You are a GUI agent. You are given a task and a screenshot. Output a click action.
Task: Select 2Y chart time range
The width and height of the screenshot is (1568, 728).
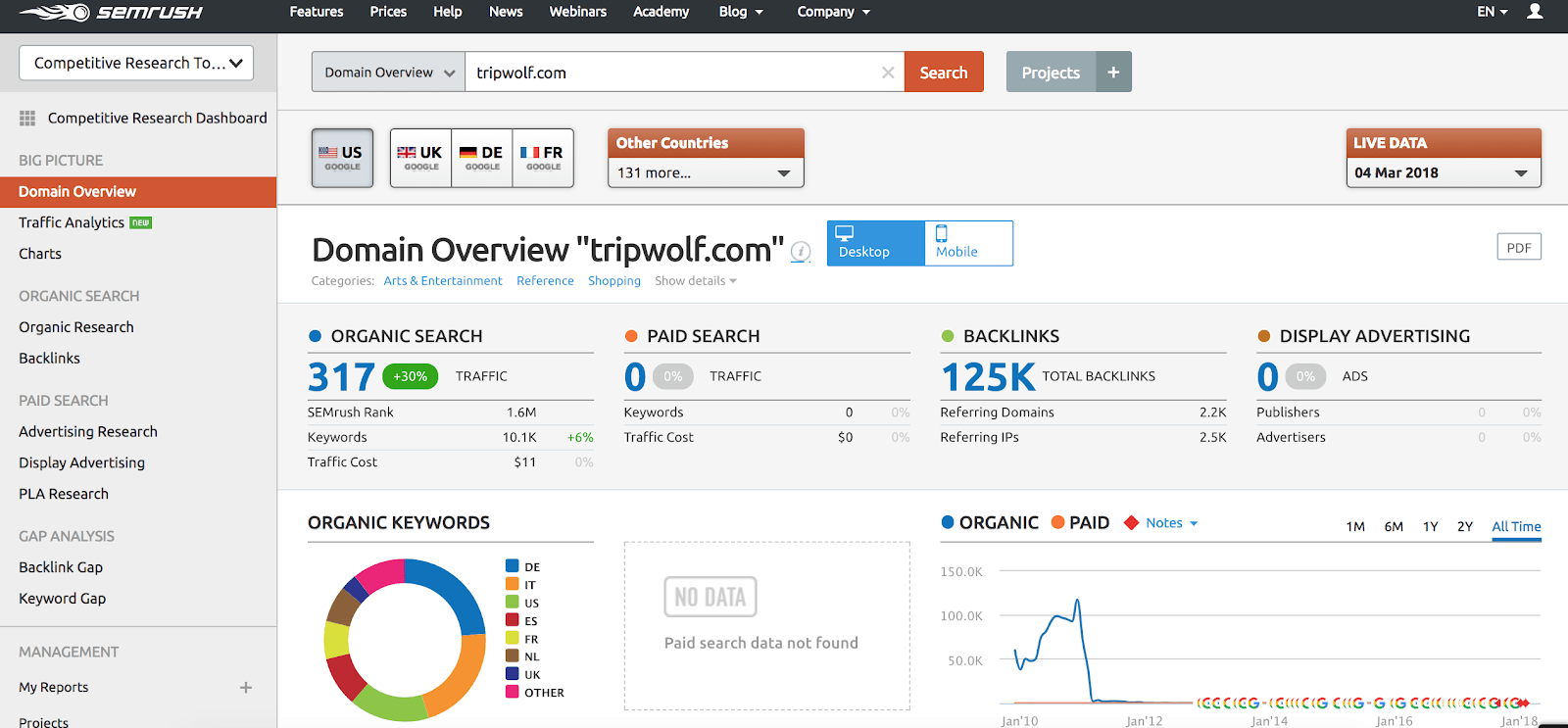(x=1465, y=527)
